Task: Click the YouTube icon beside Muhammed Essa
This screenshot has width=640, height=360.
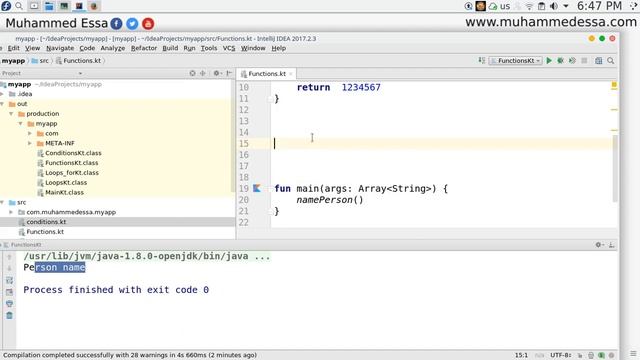Action: click(x=148, y=24)
